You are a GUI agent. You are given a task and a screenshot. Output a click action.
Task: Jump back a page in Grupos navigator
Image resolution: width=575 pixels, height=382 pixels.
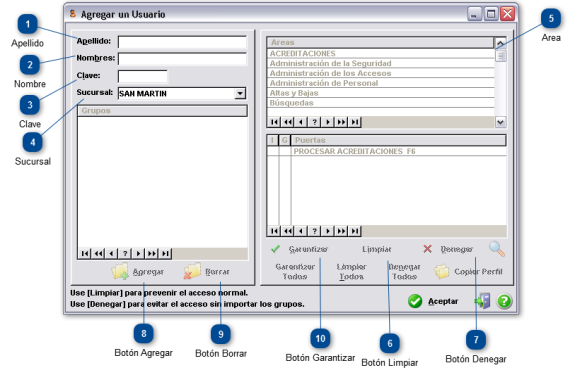[x=98, y=253]
